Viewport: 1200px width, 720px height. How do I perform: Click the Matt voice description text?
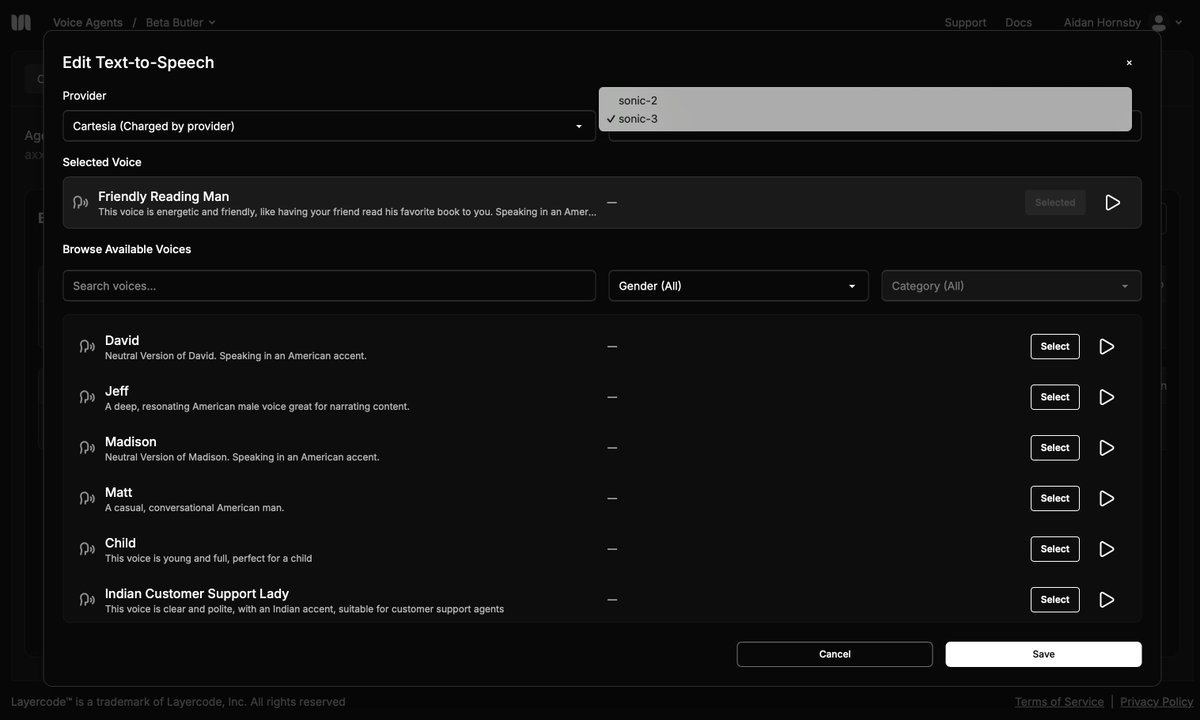[x=194, y=508]
